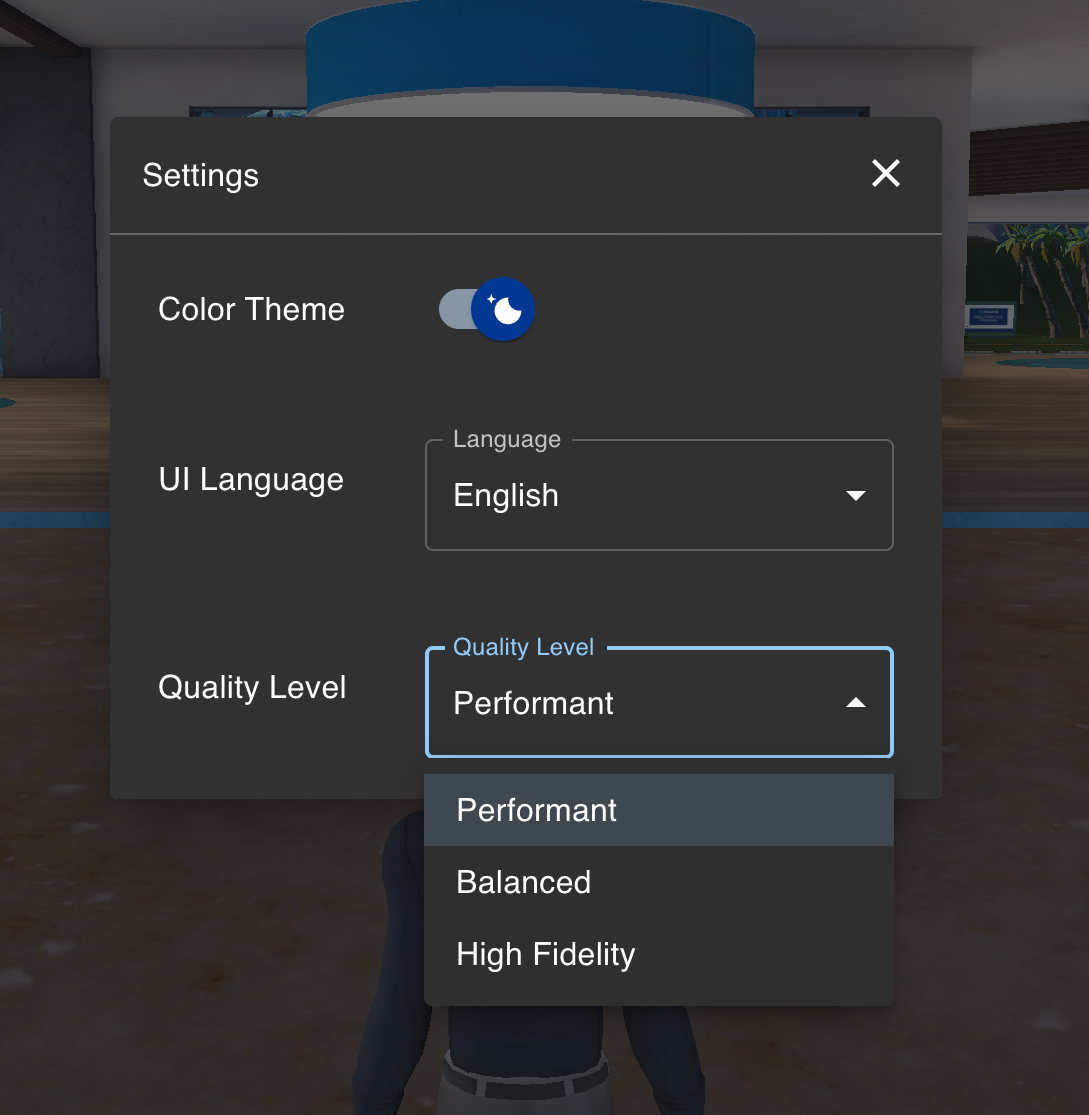This screenshot has height=1115, width=1089.
Task: Open the UI Language dropdown showing English
Action: (640, 496)
